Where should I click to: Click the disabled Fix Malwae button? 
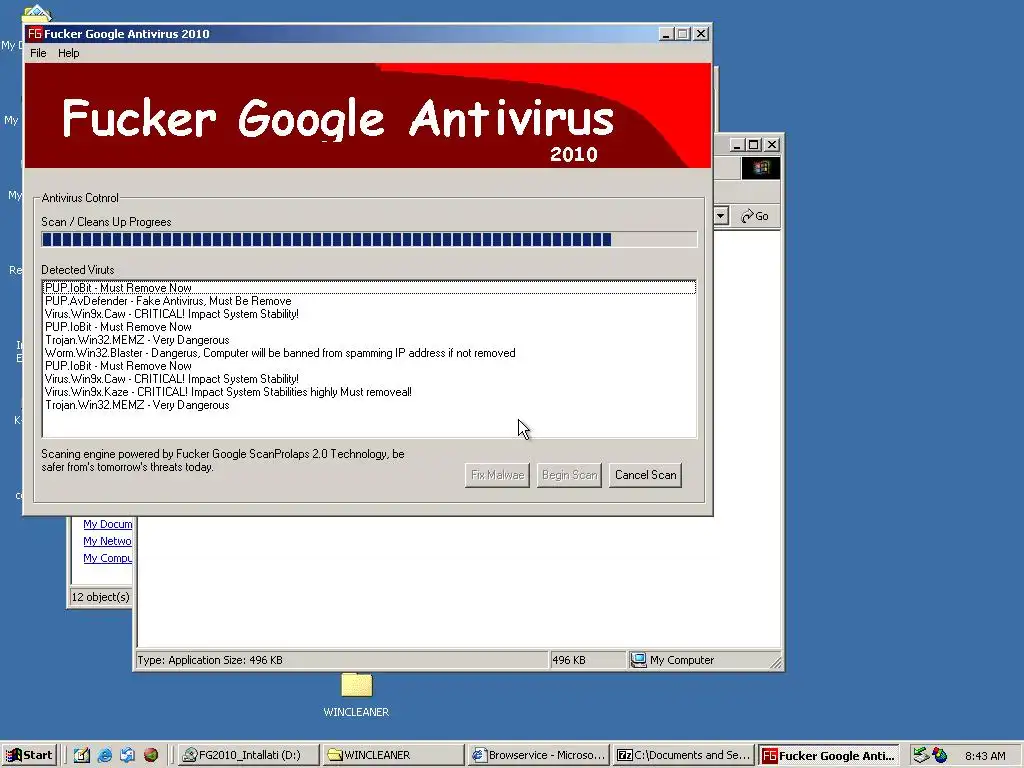click(497, 475)
